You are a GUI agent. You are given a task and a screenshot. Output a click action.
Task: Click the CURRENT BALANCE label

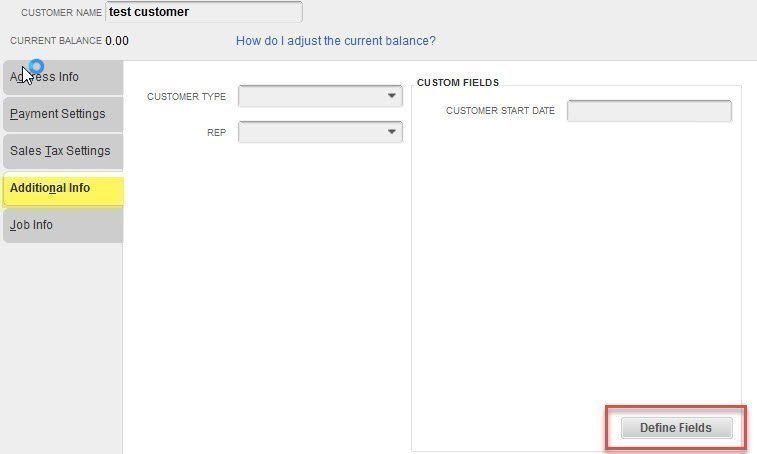[x=56, y=41]
